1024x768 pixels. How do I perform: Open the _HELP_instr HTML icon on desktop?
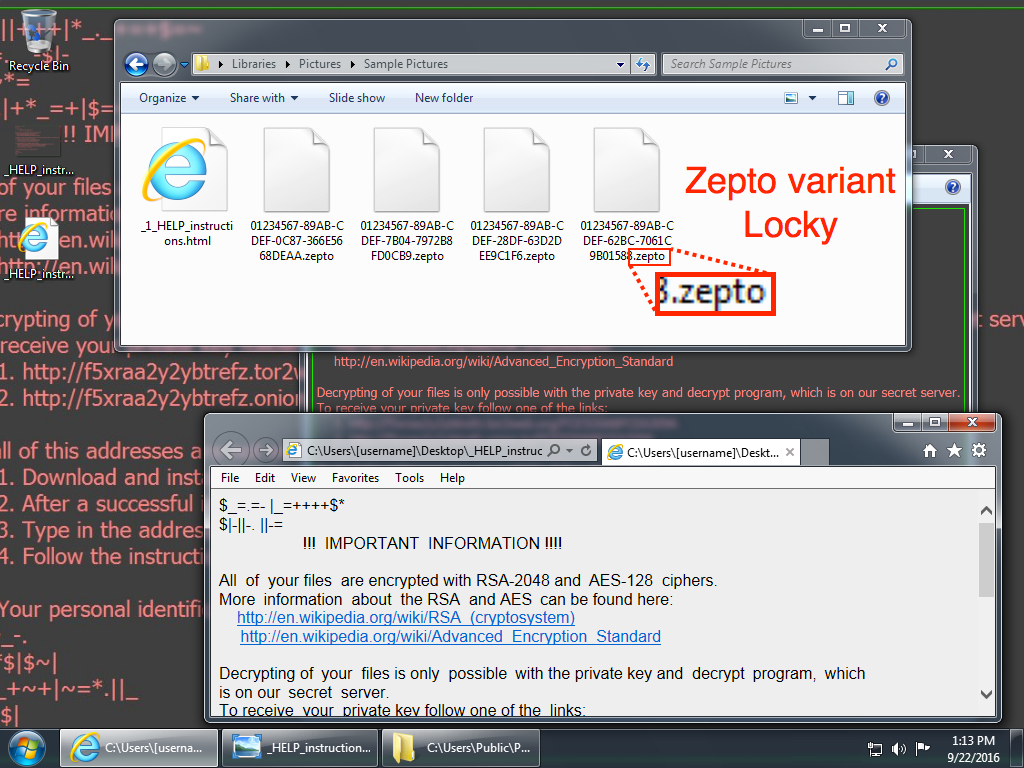38,250
